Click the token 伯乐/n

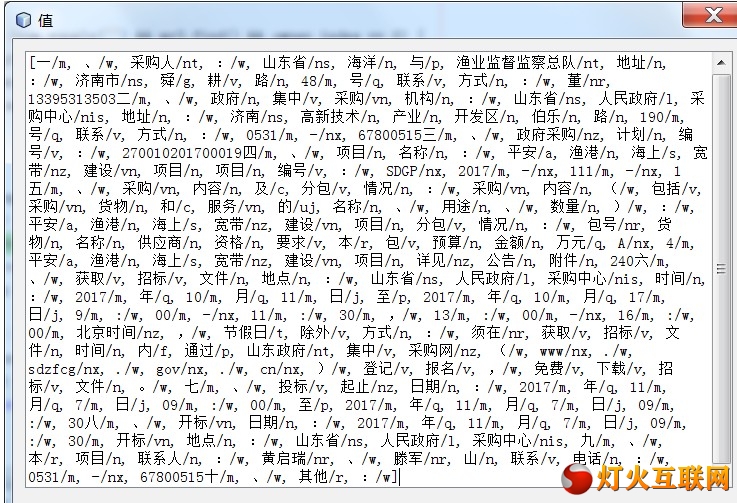click(556, 117)
